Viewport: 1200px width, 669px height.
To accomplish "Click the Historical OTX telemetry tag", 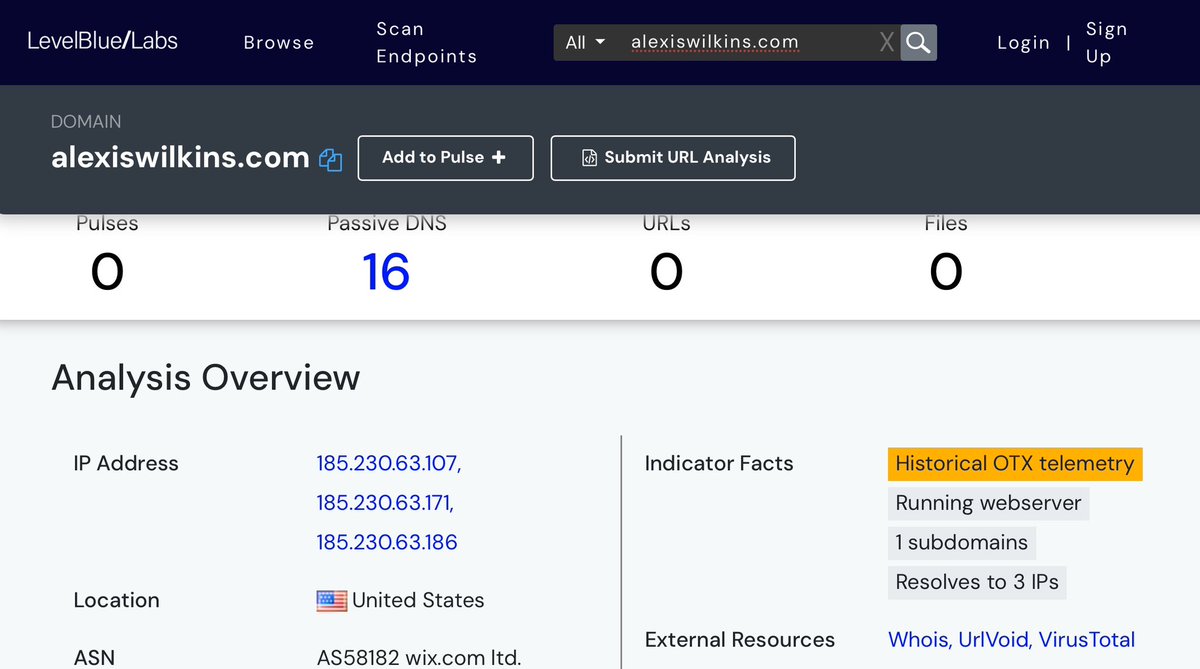I will [x=1014, y=463].
